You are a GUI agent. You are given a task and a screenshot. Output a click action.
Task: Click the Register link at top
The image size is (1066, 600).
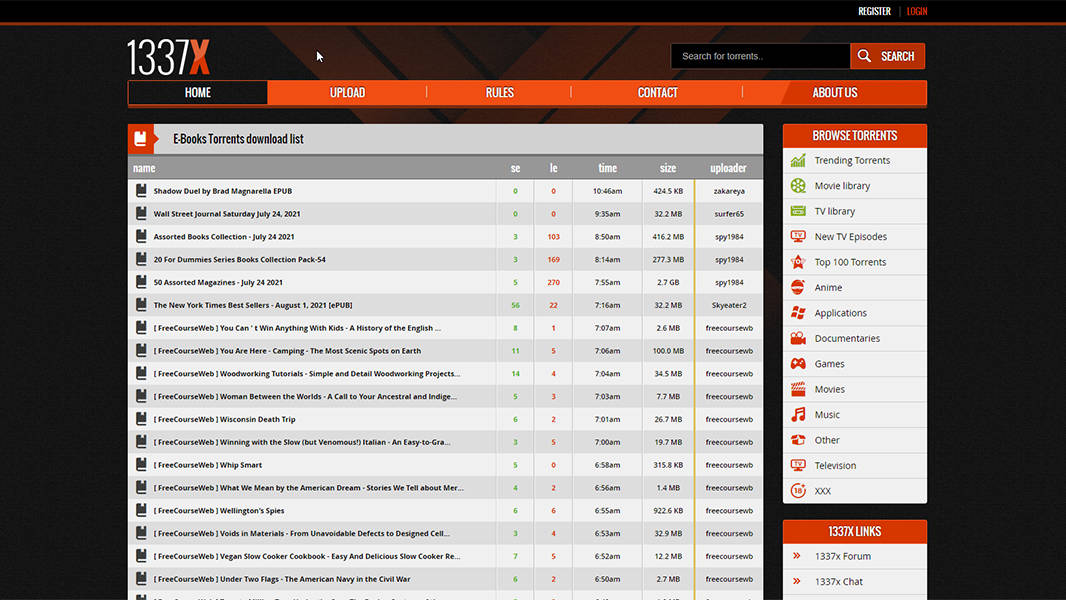[874, 12]
